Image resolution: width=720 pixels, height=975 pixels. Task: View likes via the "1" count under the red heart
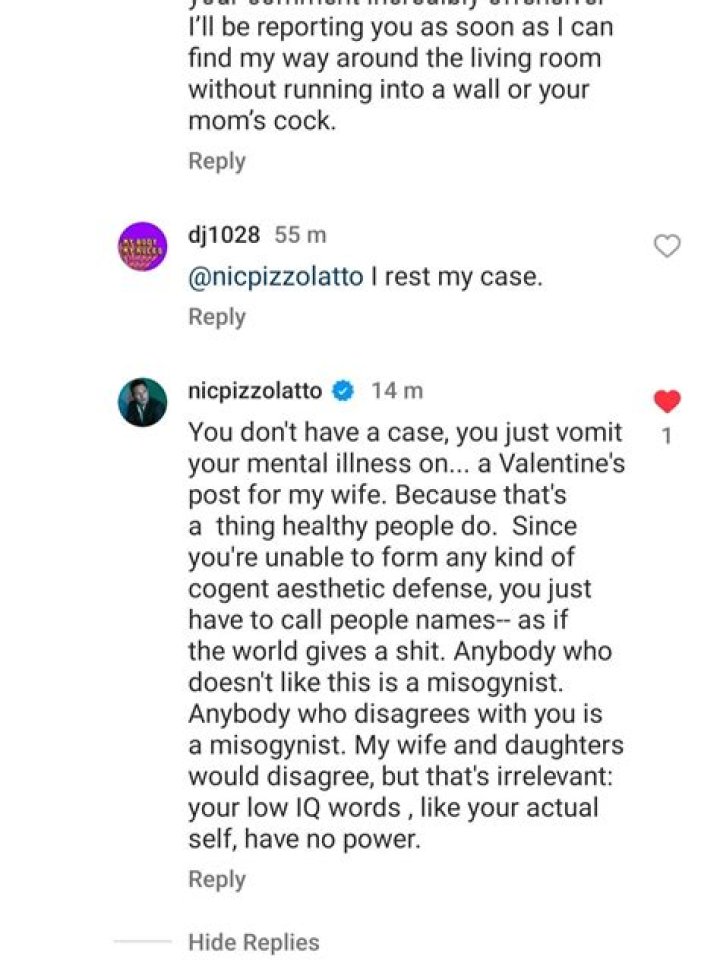click(x=666, y=436)
